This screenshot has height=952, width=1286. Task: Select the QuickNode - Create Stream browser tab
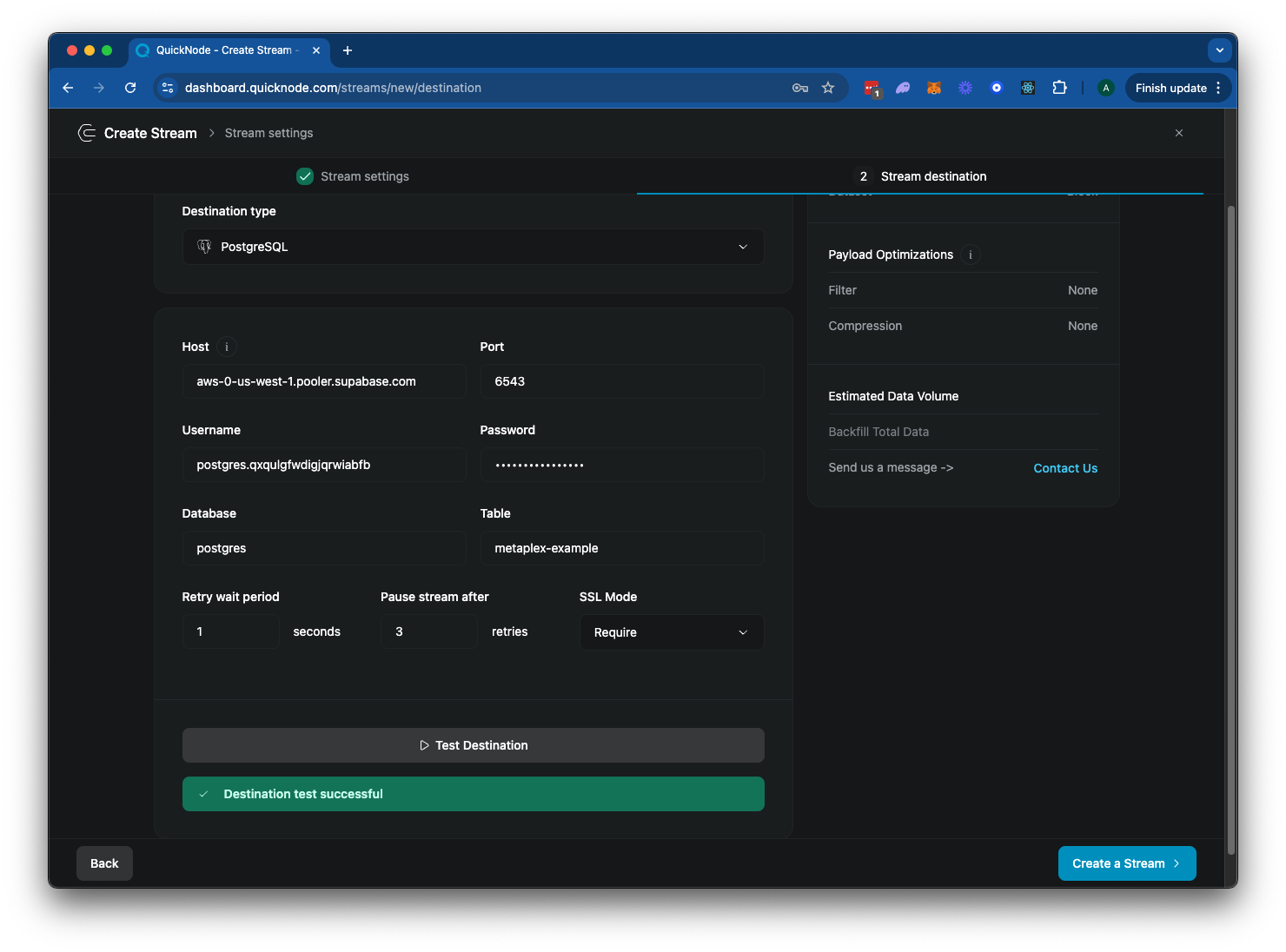pos(229,50)
